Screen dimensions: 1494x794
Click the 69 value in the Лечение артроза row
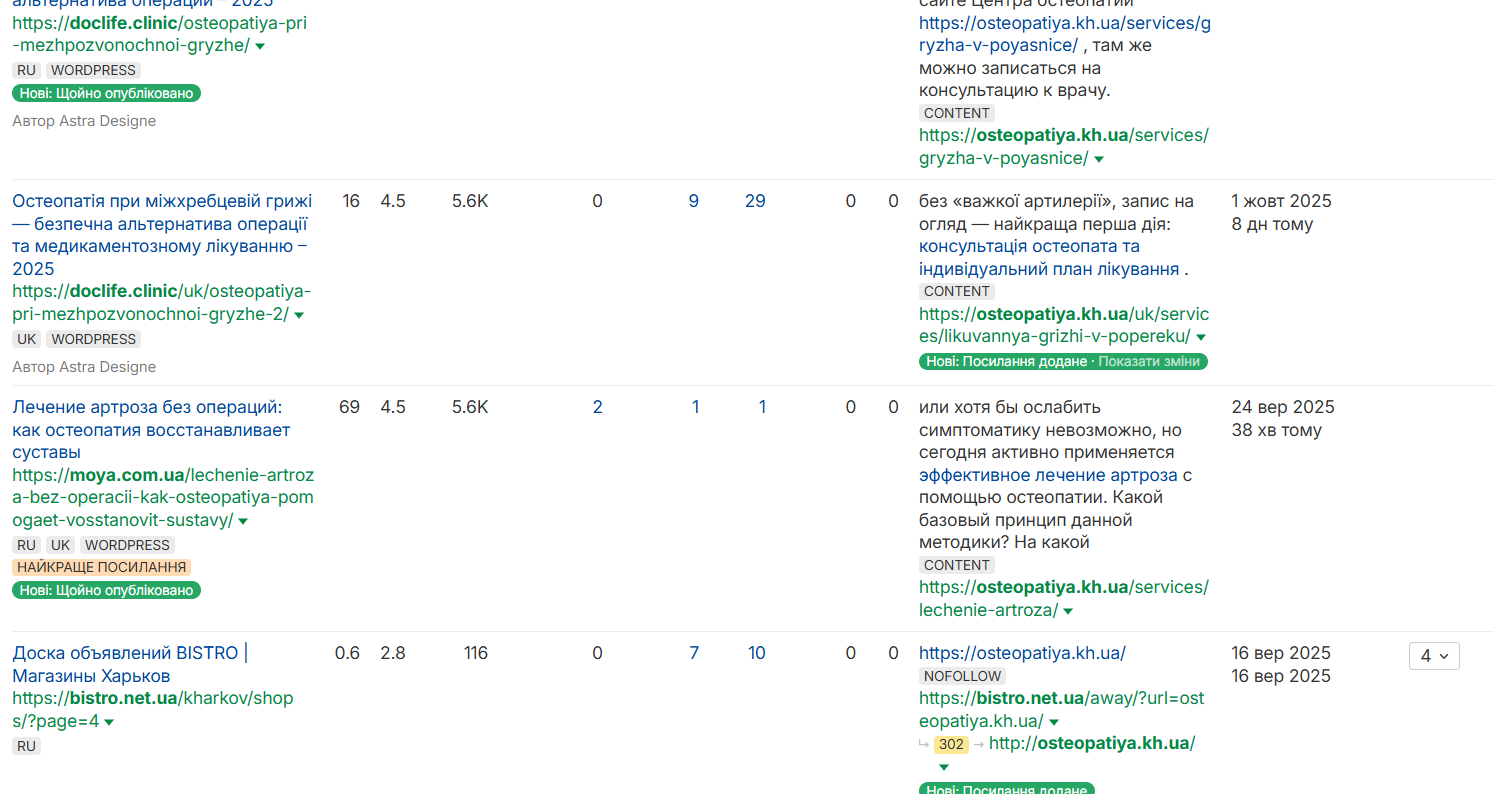[x=350, y=407]
